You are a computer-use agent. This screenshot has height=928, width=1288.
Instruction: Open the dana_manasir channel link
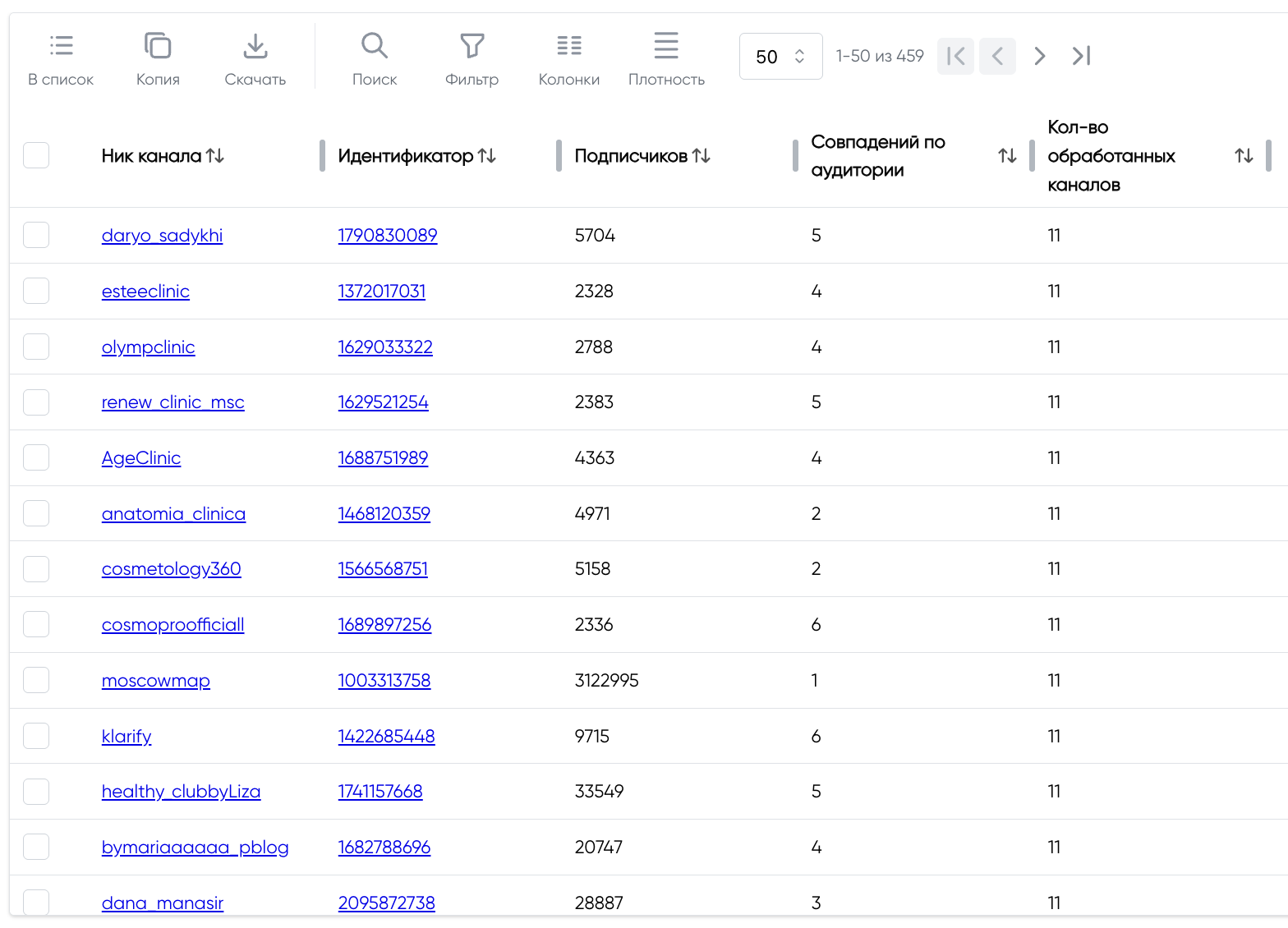pyautogui.click(x=163, y=903)
